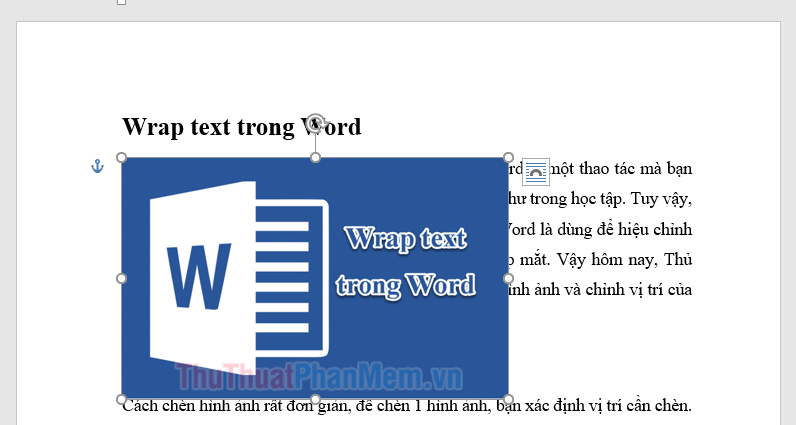Viewport: 796px width, 425px height.
Task: Click the bottom-right resize handle of image
Action: 508,399
